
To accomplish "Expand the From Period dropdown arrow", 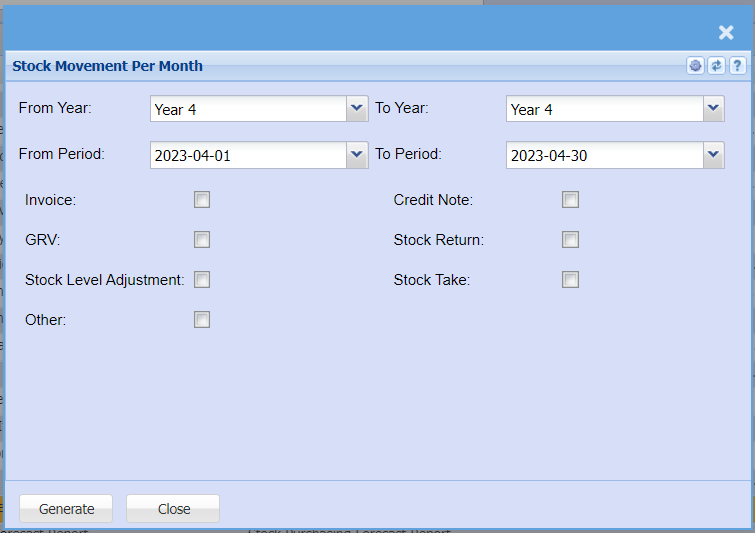I will coord(357,155).
